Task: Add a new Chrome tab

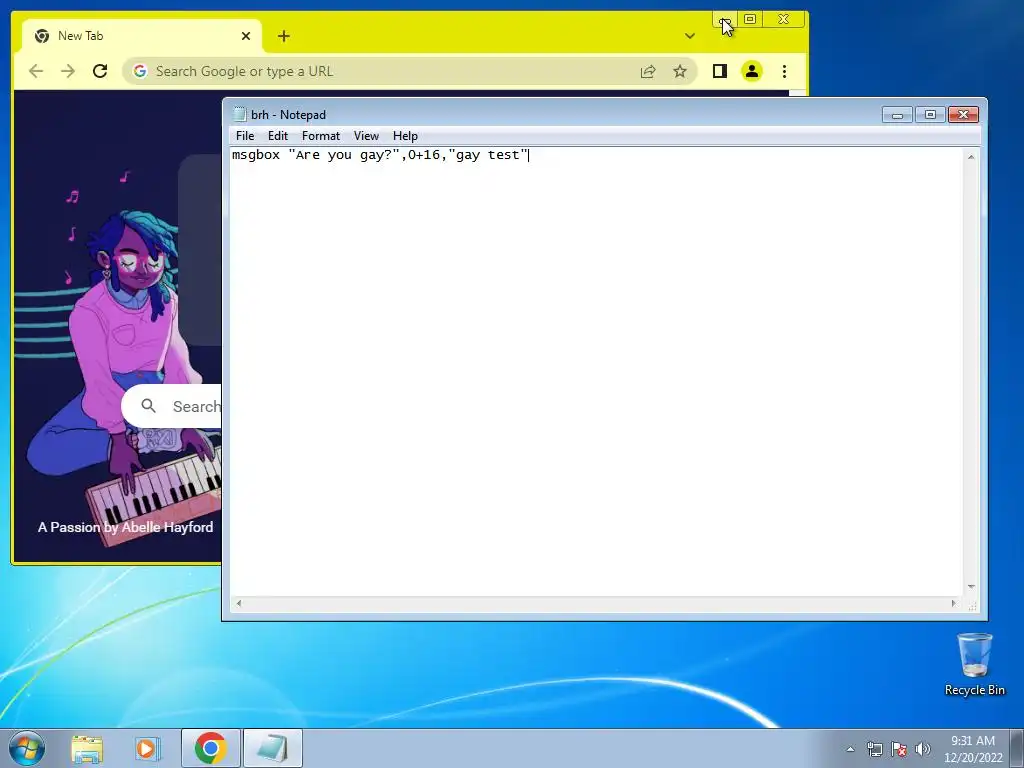Action: pos(283,36)
